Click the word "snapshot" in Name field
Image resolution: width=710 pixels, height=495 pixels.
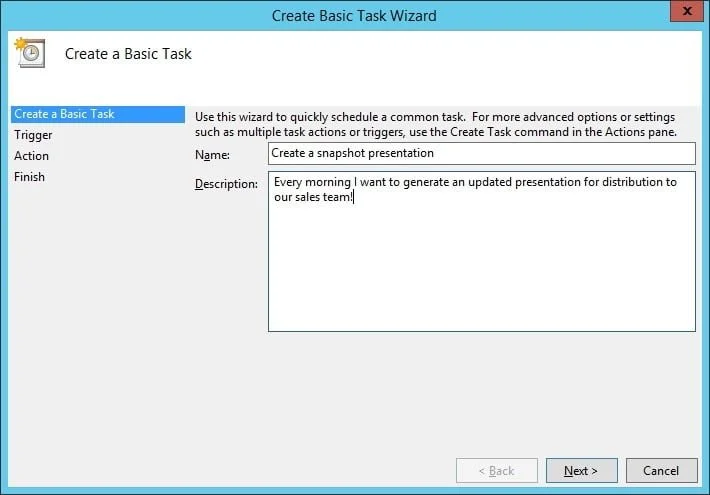click(346, 153)
